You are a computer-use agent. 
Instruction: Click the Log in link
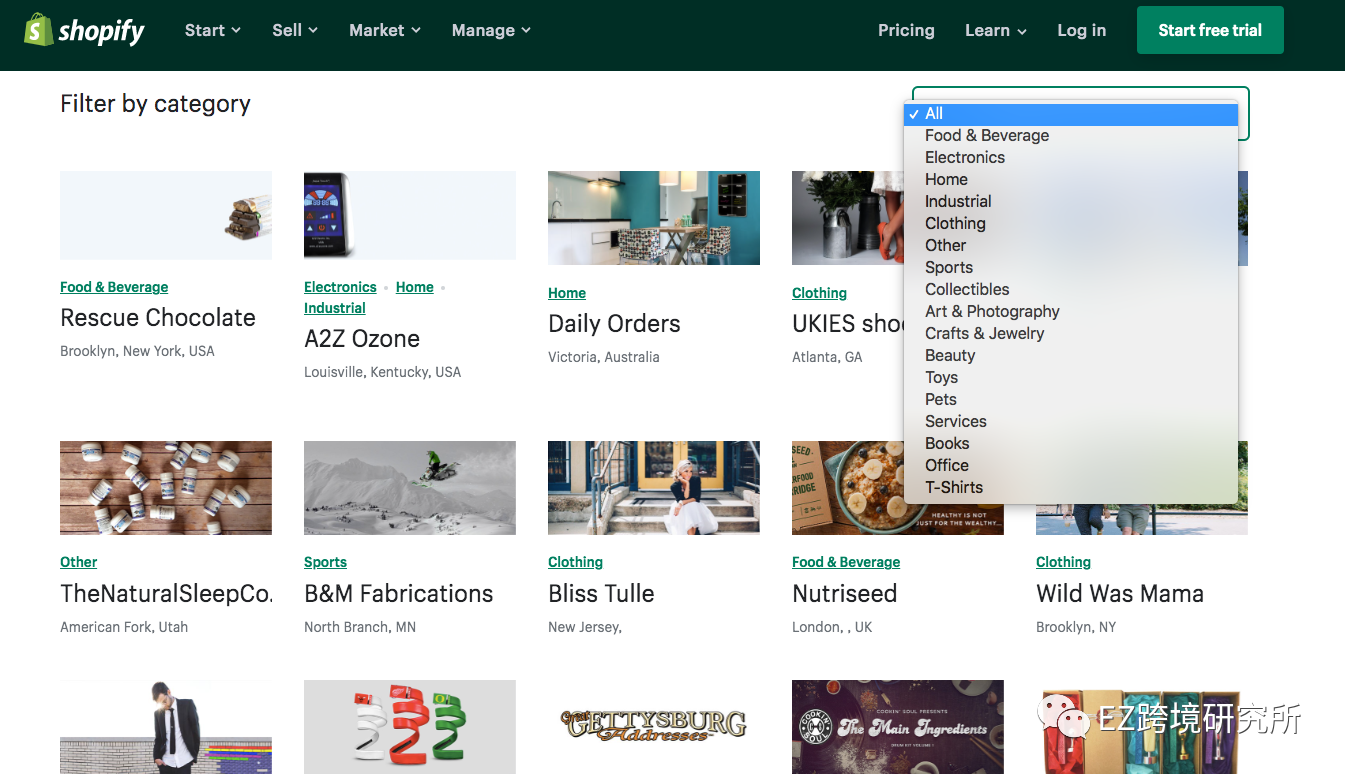click(x=1082, y=30)
